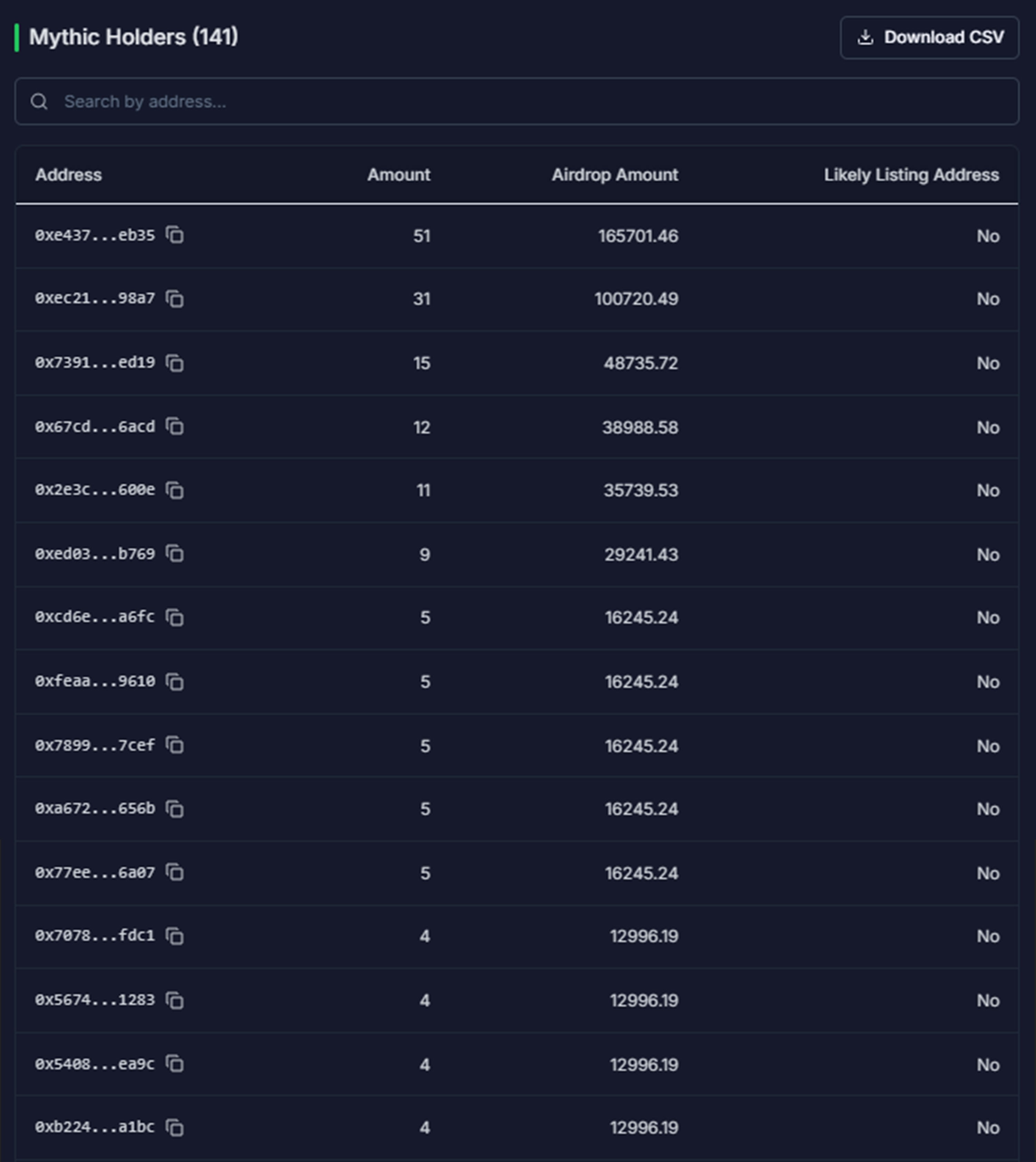Click airdrop amount in 0xcd6e...a6fc row
The width and height of the screenshot is (1036, 1162).
[642, 618]
